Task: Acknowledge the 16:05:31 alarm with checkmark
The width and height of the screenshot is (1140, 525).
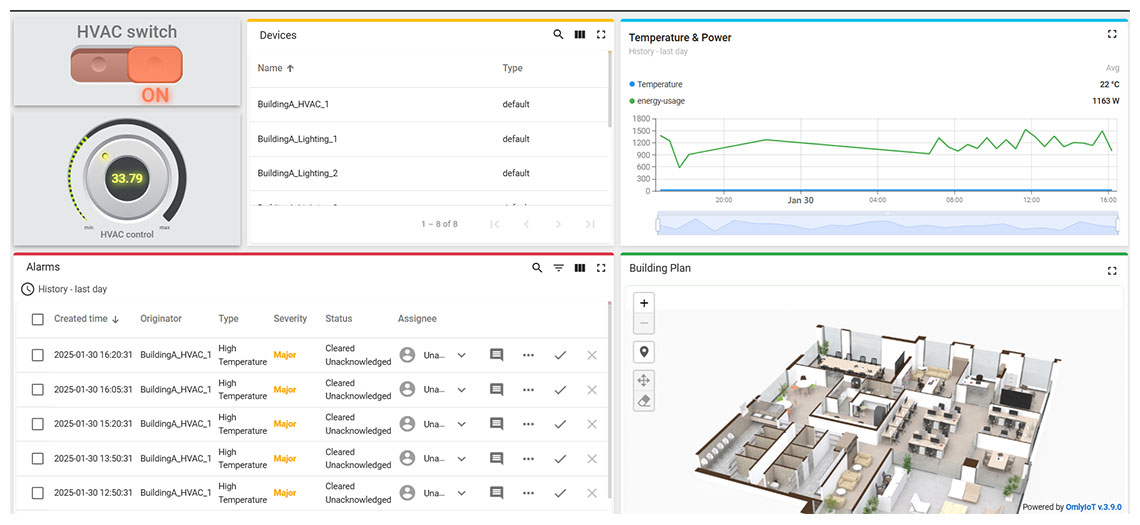Action: click(x=560, y=390)
